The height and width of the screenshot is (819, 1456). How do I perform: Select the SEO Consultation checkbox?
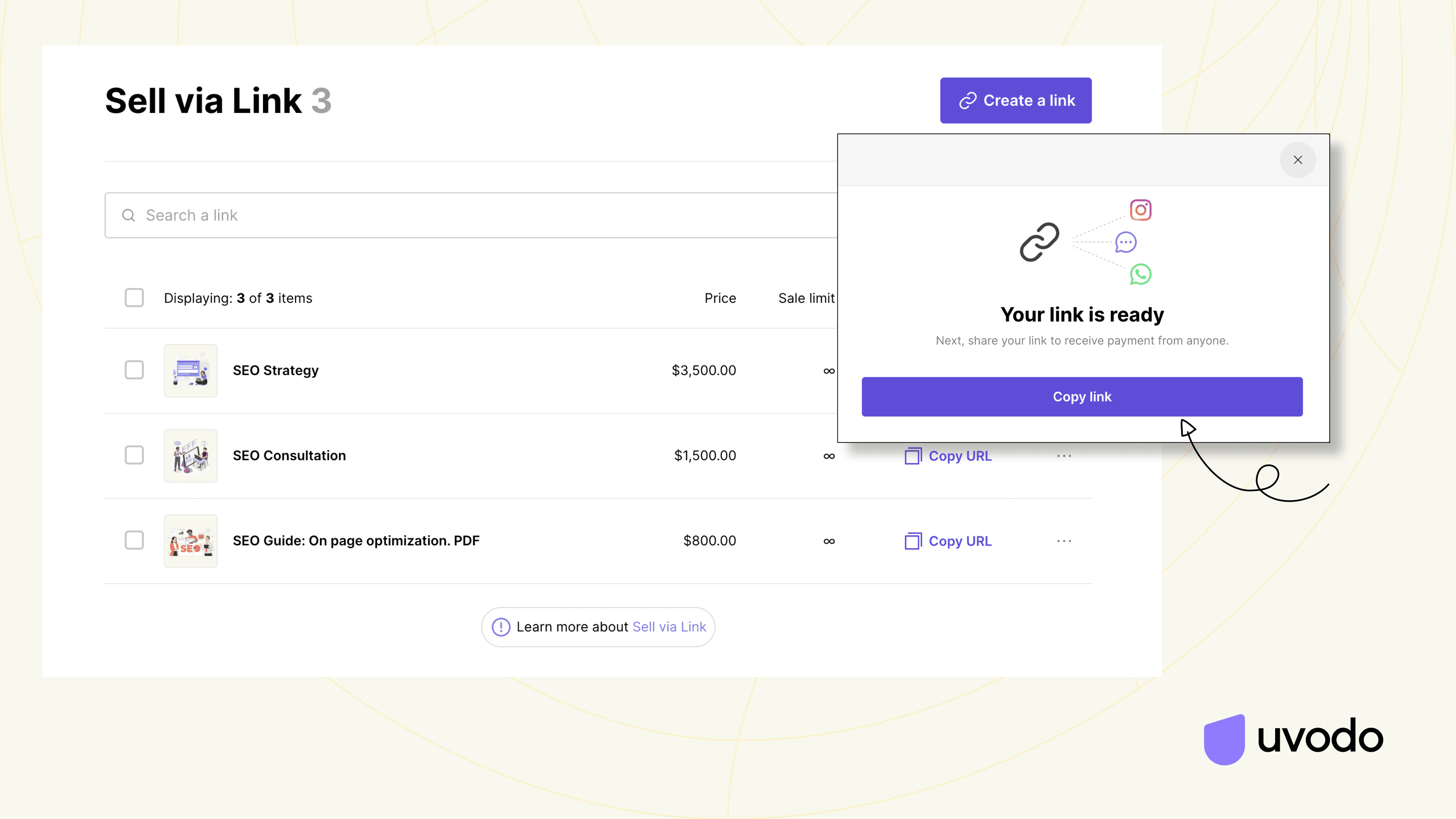coord(134,456)
